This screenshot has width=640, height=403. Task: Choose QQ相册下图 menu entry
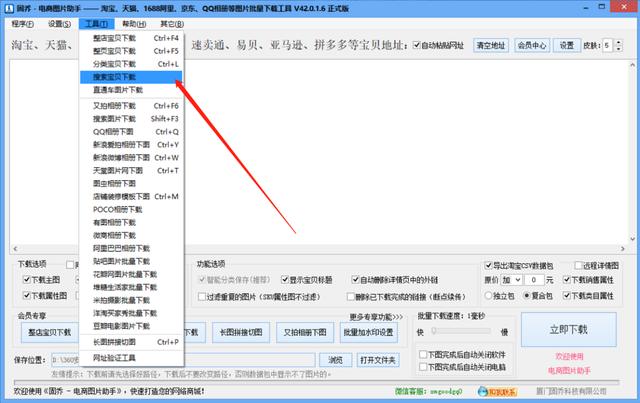(131, 132)
